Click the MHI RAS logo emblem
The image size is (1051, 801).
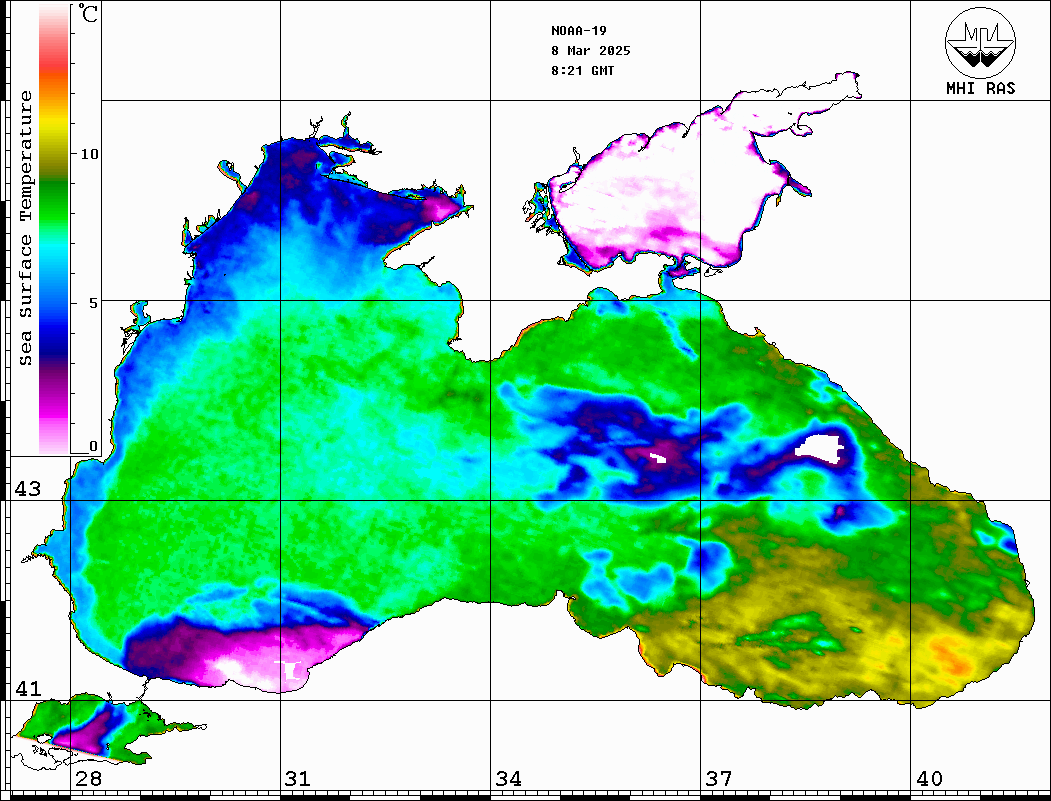coord(980,42)
